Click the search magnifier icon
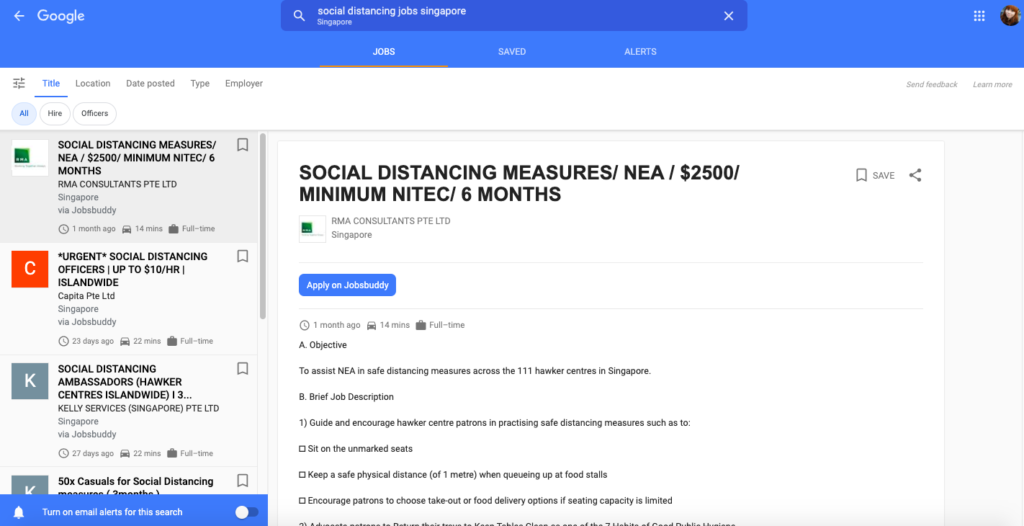Viewport: 1024px width, 526px height. click(x=299, y=16)
